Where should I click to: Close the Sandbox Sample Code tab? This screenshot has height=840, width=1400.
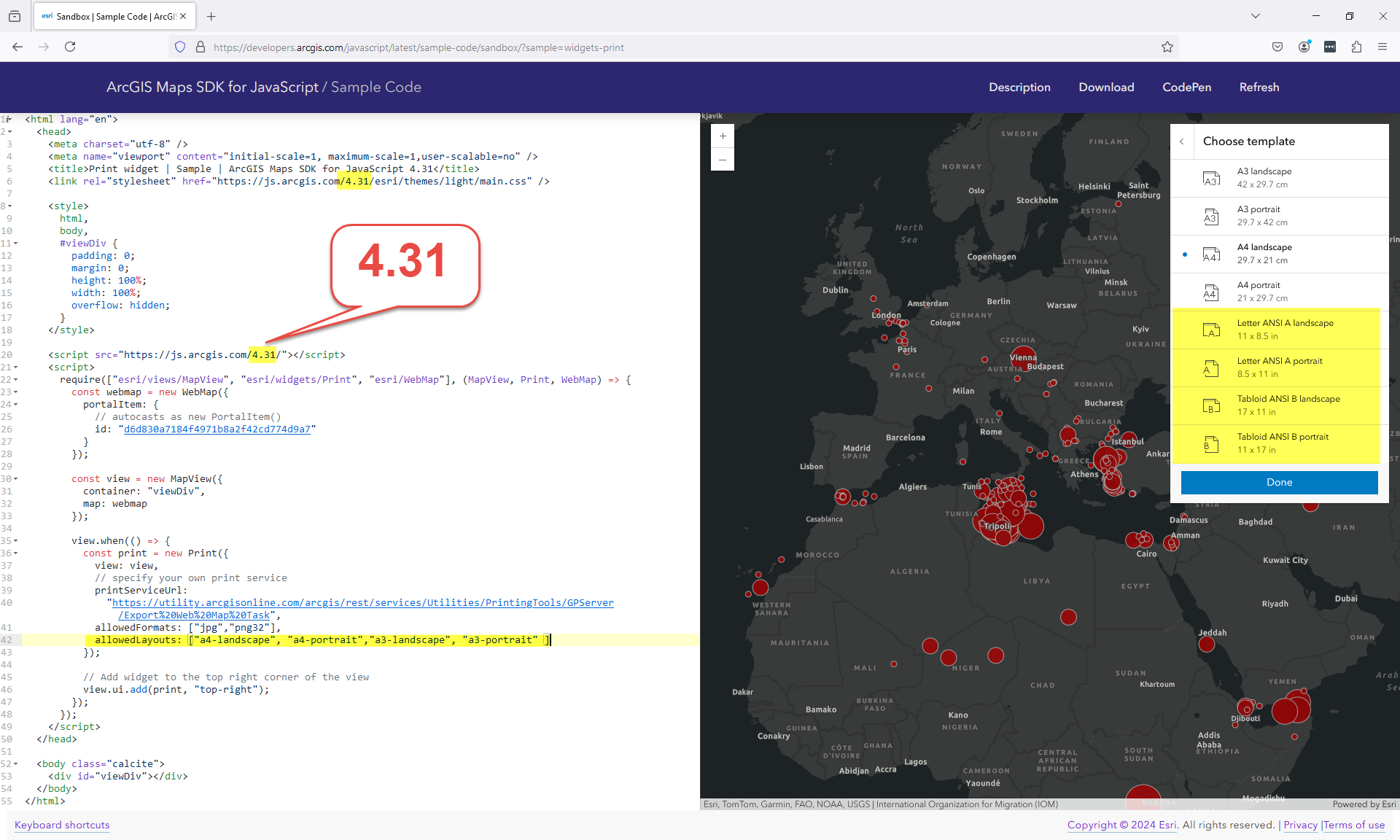pyautogui.click(x=183, y=16)
